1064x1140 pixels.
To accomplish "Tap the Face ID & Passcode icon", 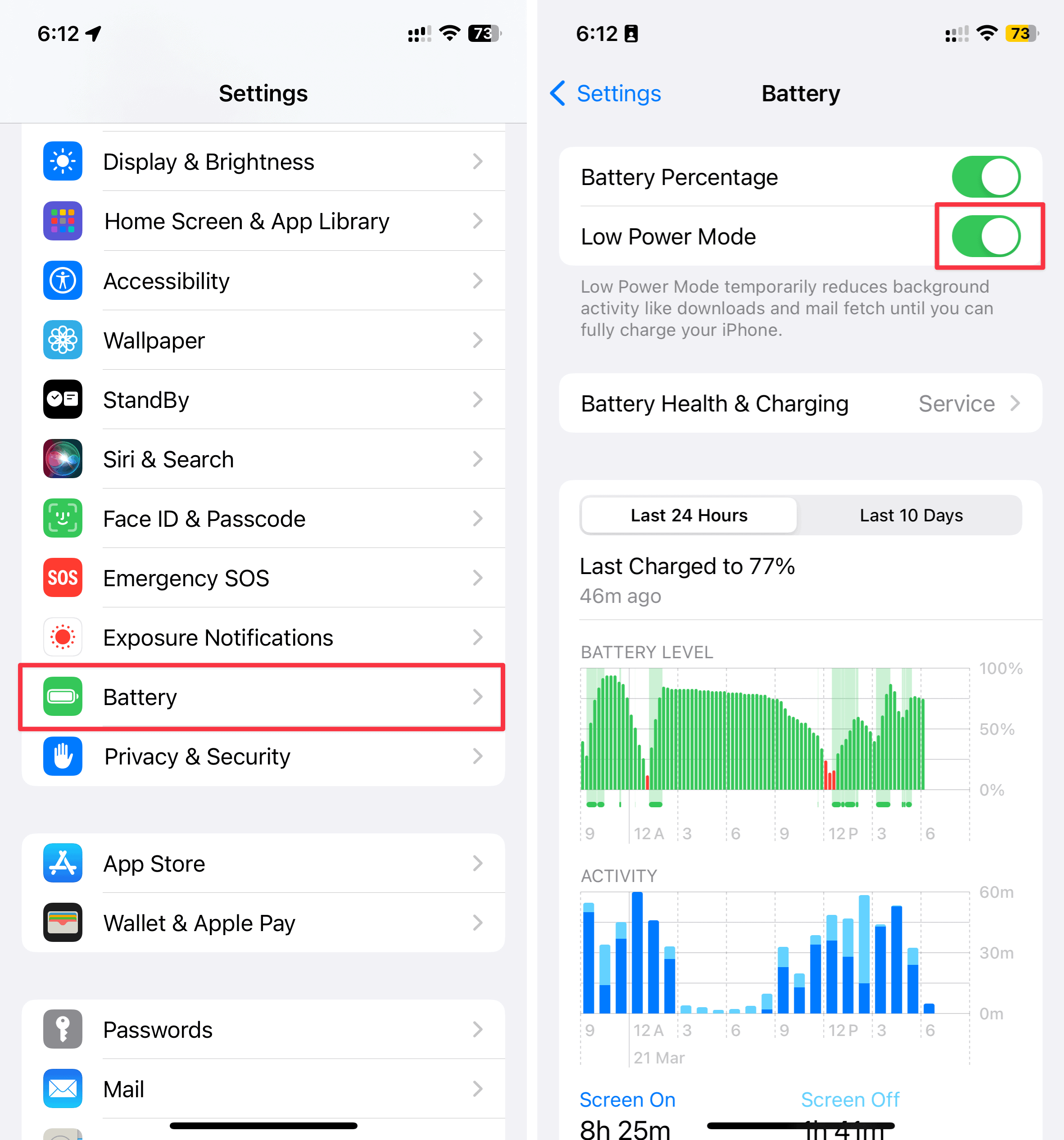I will pyautogui.click(x=62, y=518).
